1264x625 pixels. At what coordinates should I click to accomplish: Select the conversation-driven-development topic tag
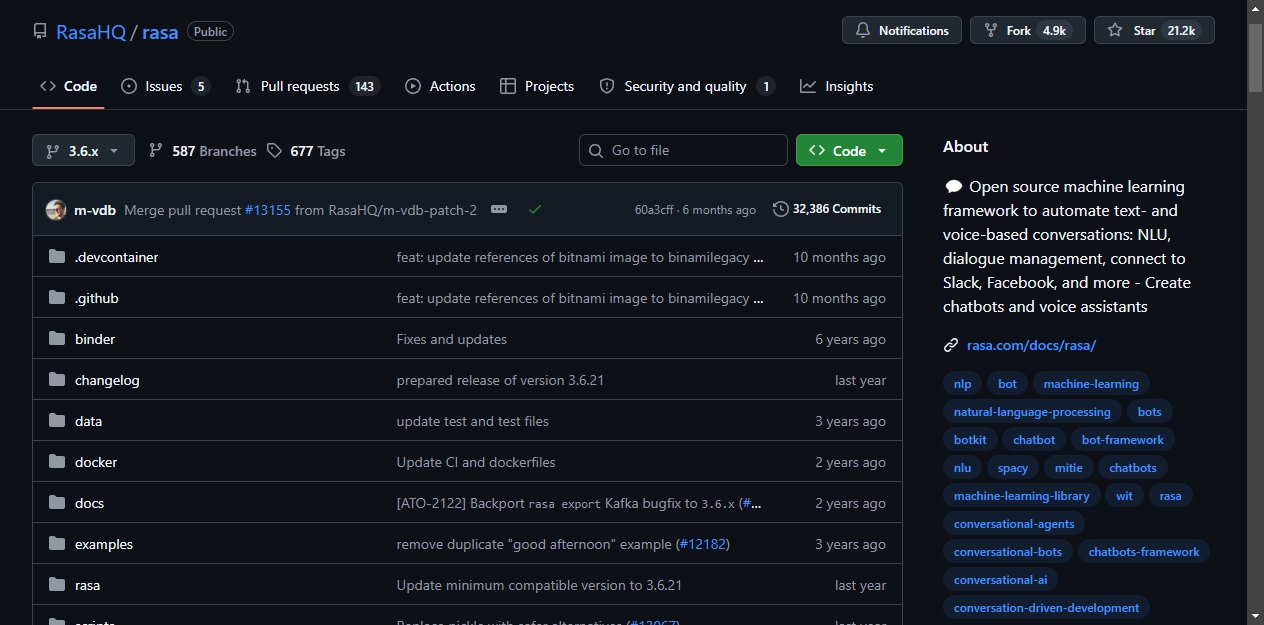pyautogui.click(x=1046, y=608)
